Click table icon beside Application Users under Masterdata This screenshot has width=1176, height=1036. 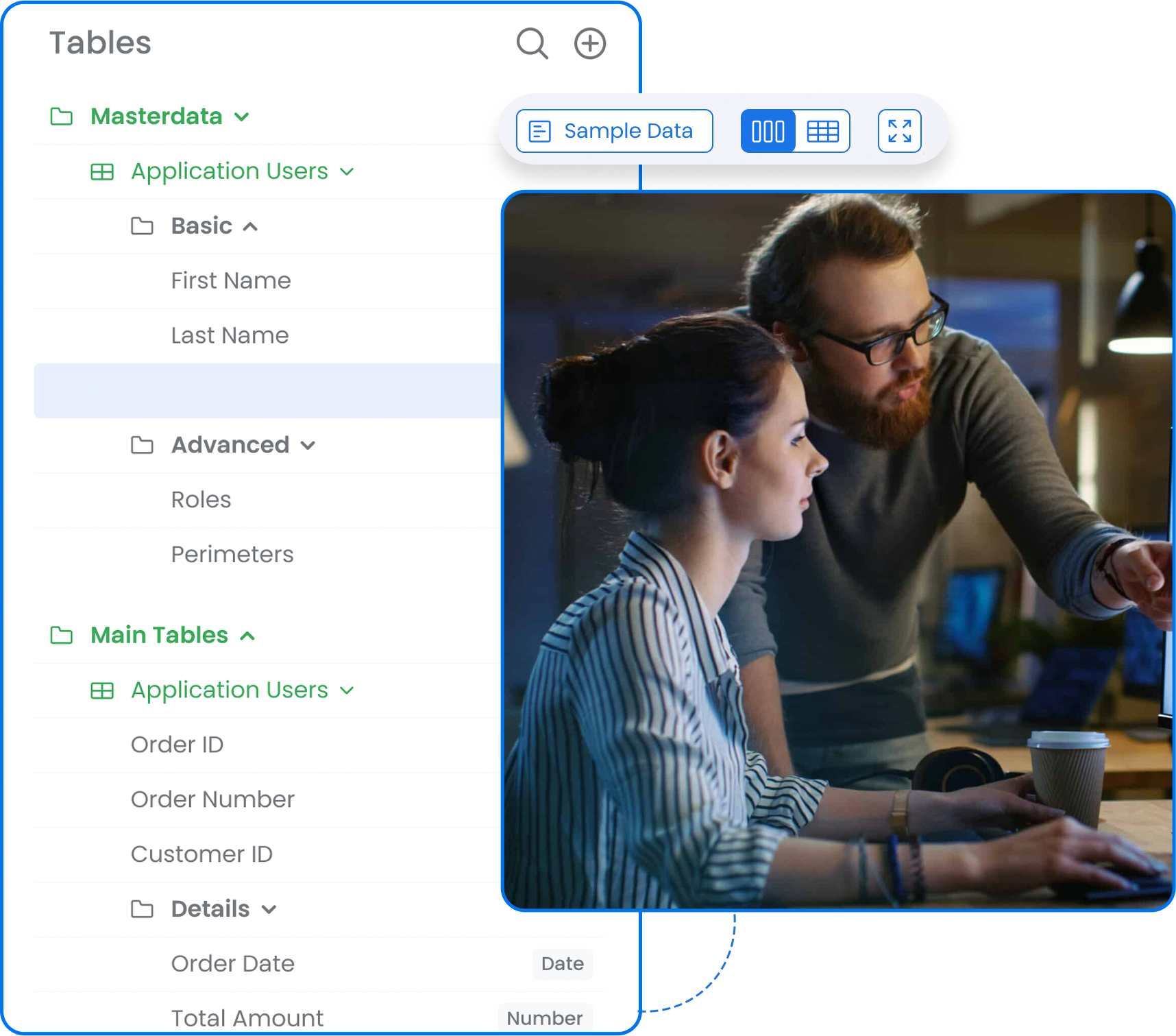coord(102,171)
